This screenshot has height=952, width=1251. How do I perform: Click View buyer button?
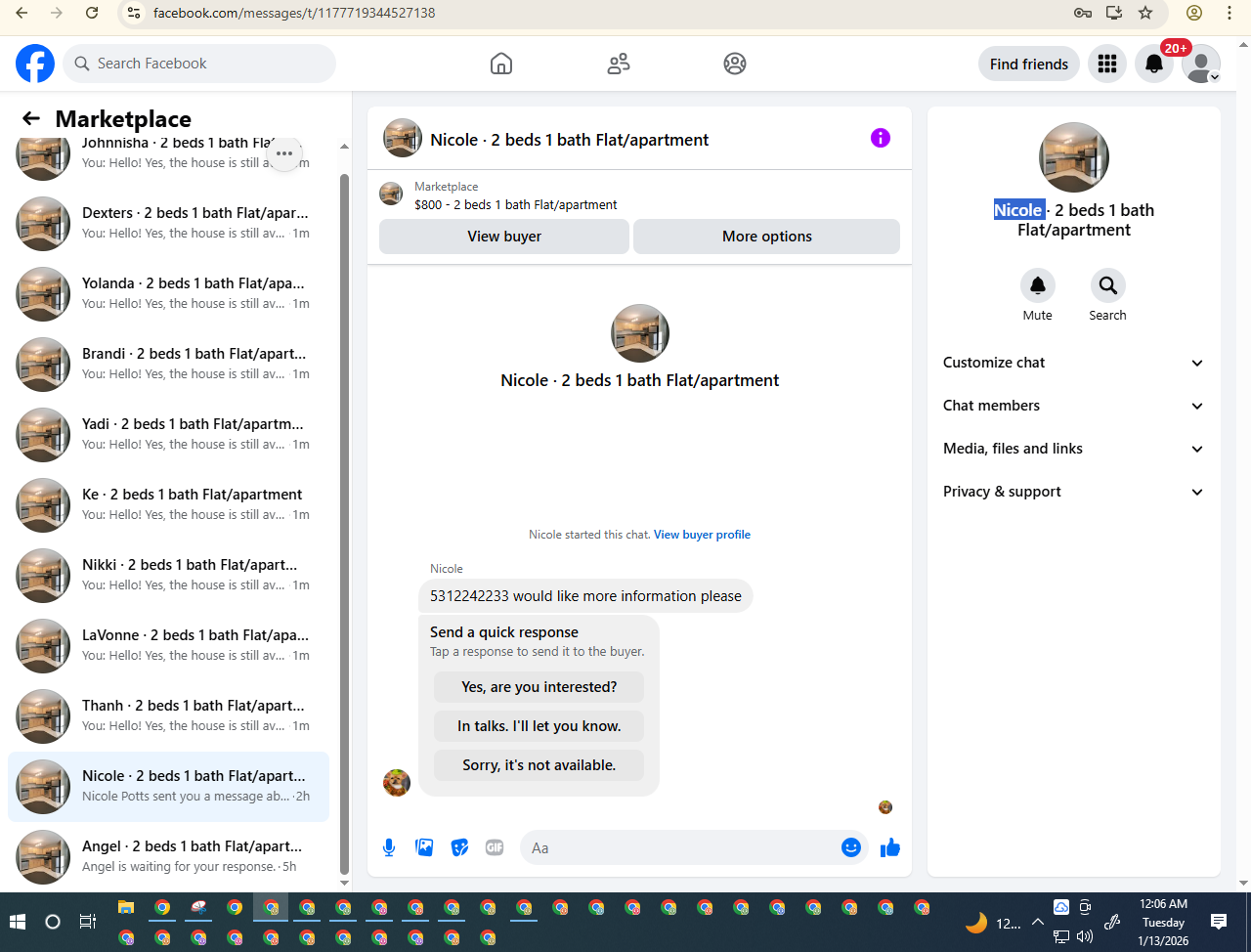(504, 237)
